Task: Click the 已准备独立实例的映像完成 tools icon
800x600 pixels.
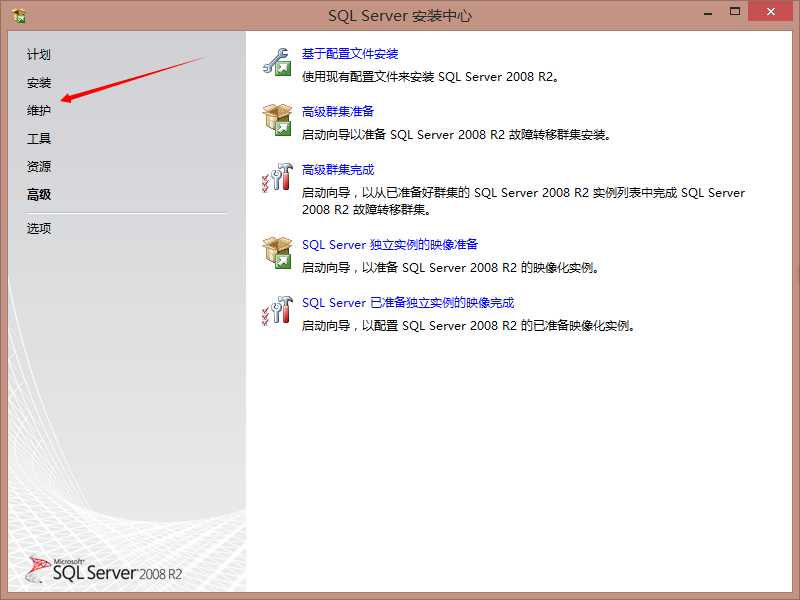Action: [x=277, y=310]
